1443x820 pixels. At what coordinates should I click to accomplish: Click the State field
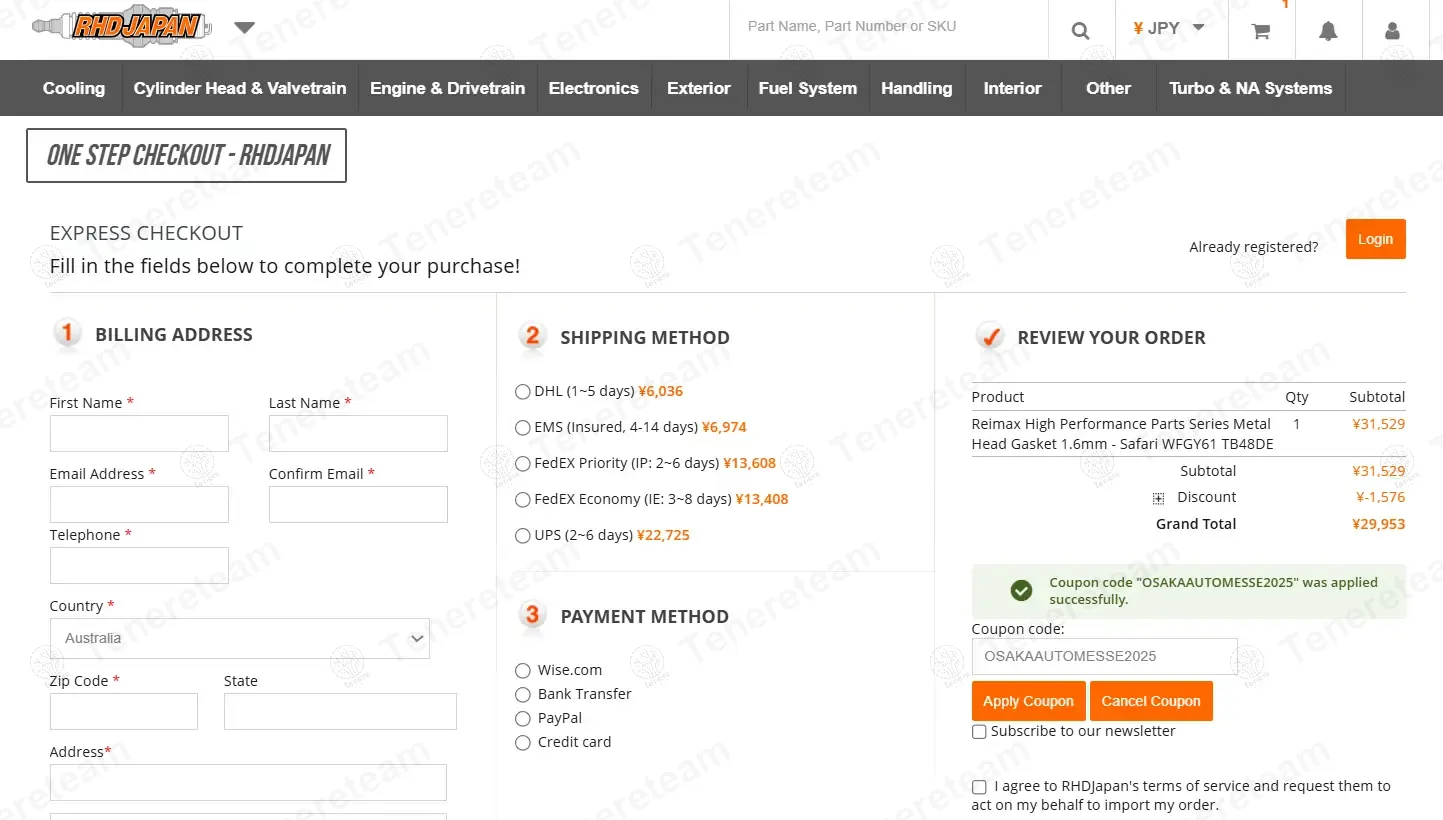coord(340,712)
